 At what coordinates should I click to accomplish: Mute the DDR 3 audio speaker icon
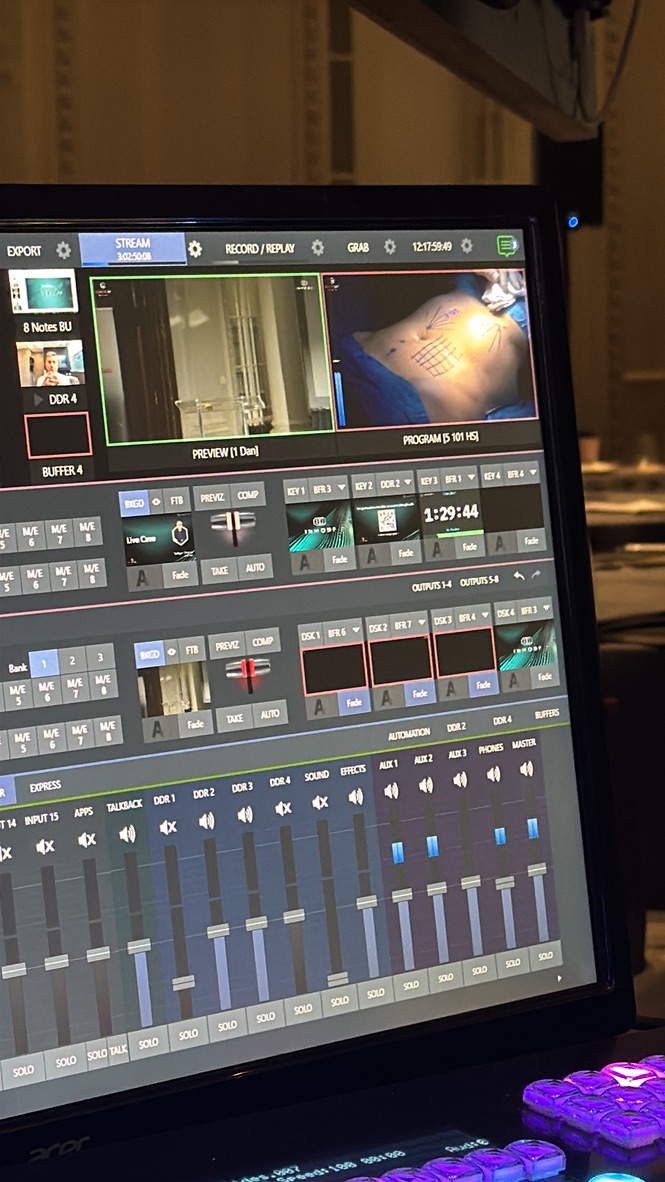click(244, 814)
